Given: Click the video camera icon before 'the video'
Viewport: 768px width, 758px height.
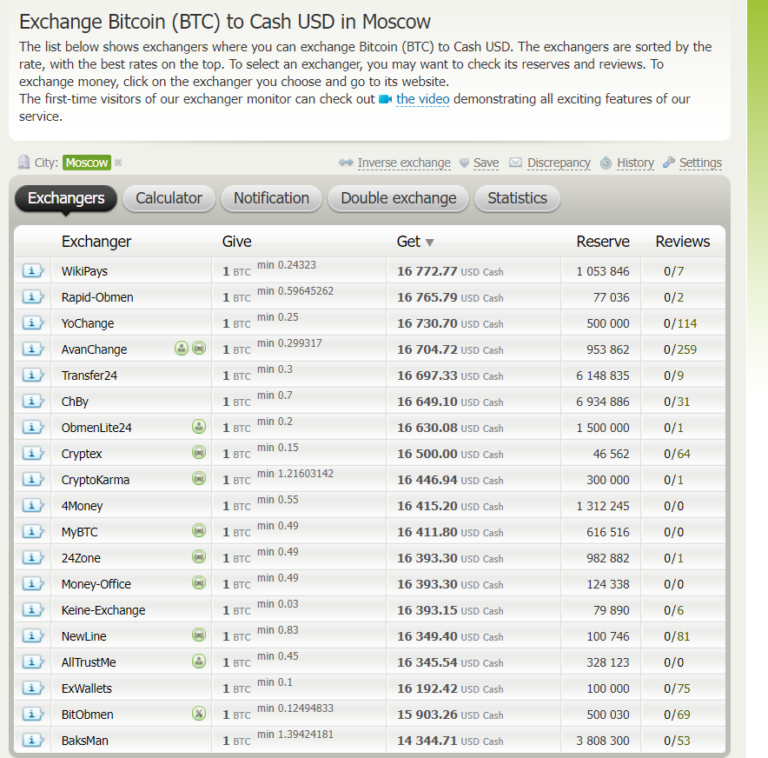Looking at the screenshot, I should pyautogui.click(x=385, y=99).
